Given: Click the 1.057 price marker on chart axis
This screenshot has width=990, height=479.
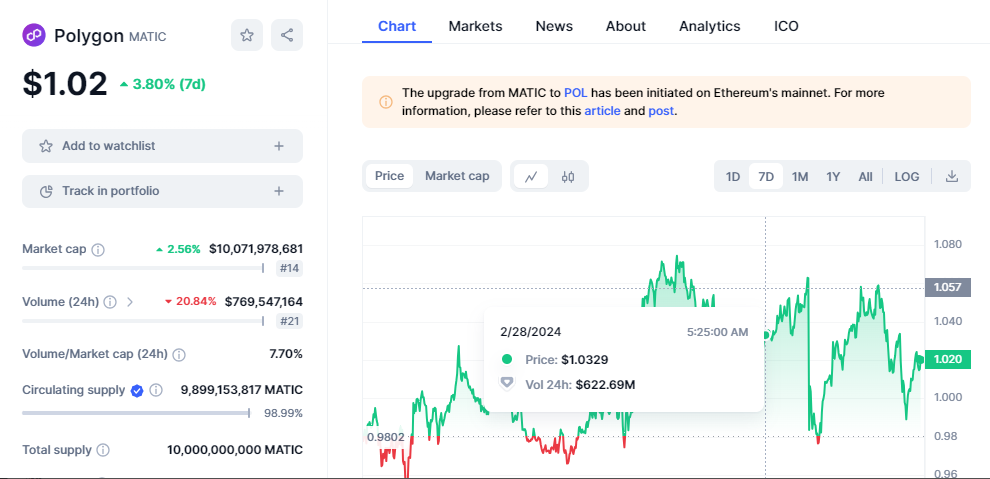Looking at the screenshot, I should pos(948,288).
